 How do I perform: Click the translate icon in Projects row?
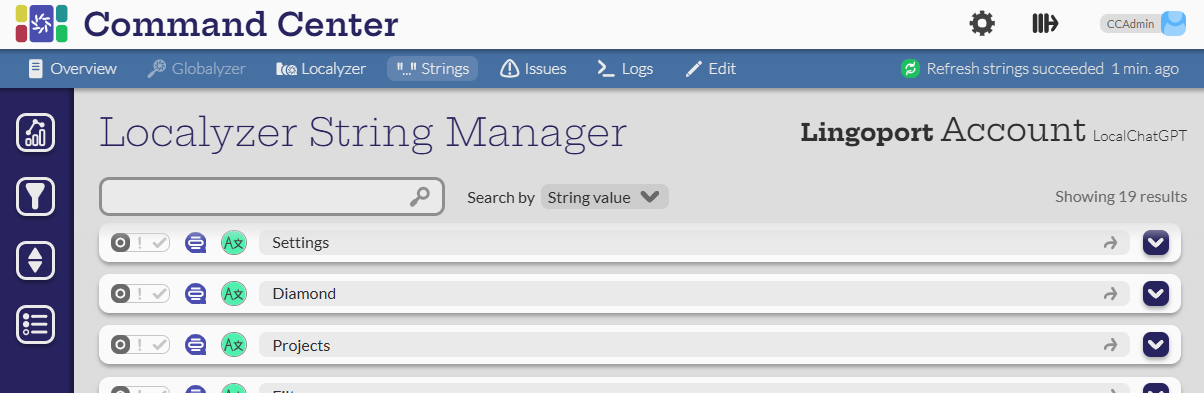[x=233, y=345]
